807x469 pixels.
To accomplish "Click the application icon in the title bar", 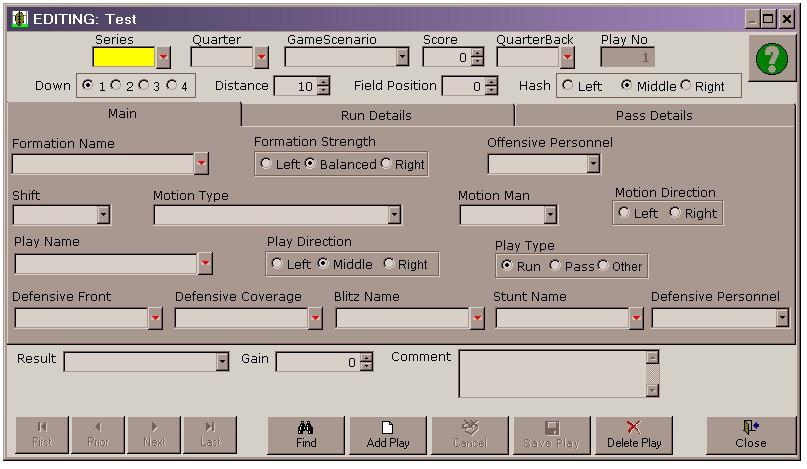I will point(19,18).
